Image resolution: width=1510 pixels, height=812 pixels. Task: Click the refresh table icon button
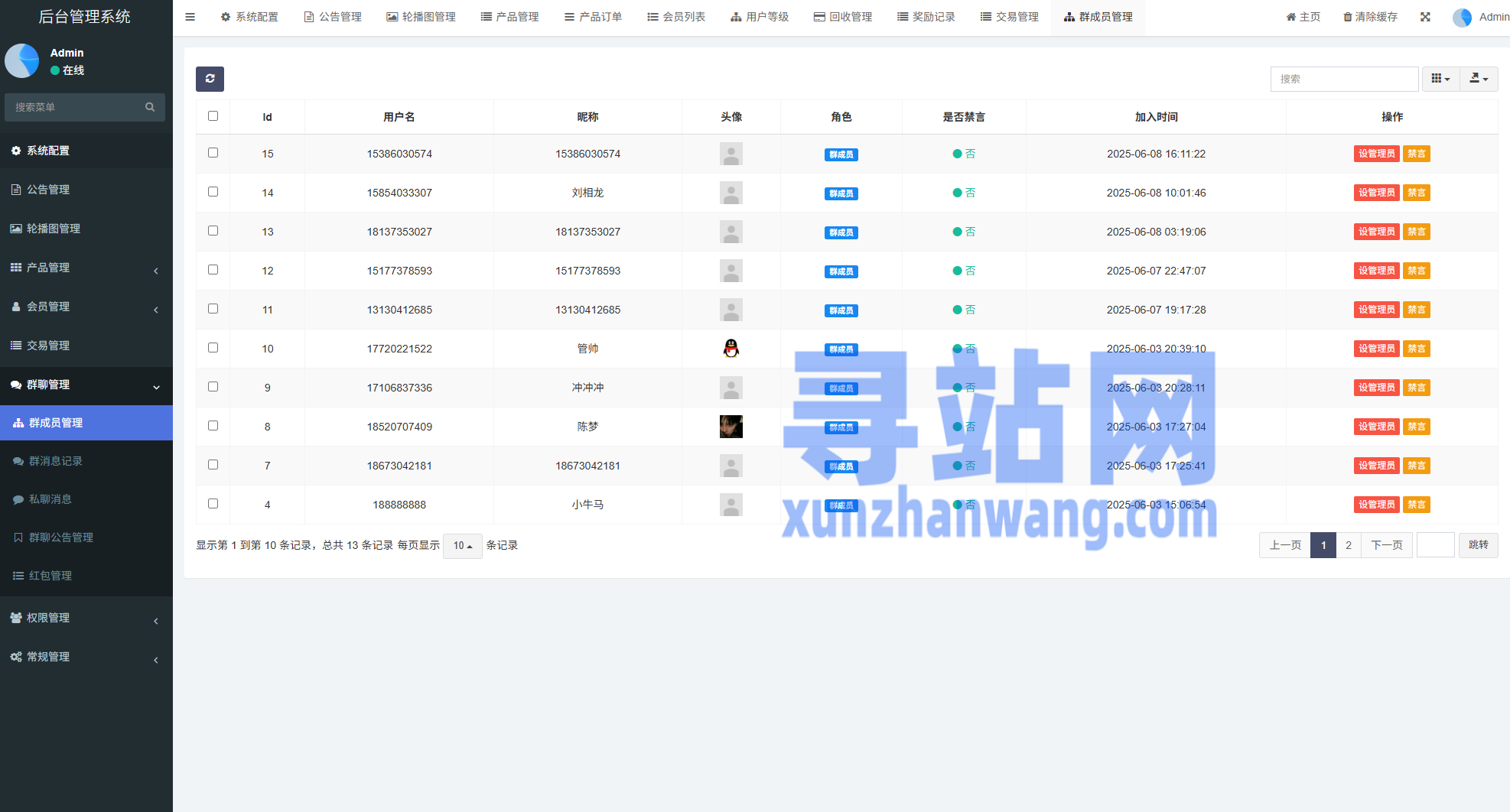tap(210, 79)
